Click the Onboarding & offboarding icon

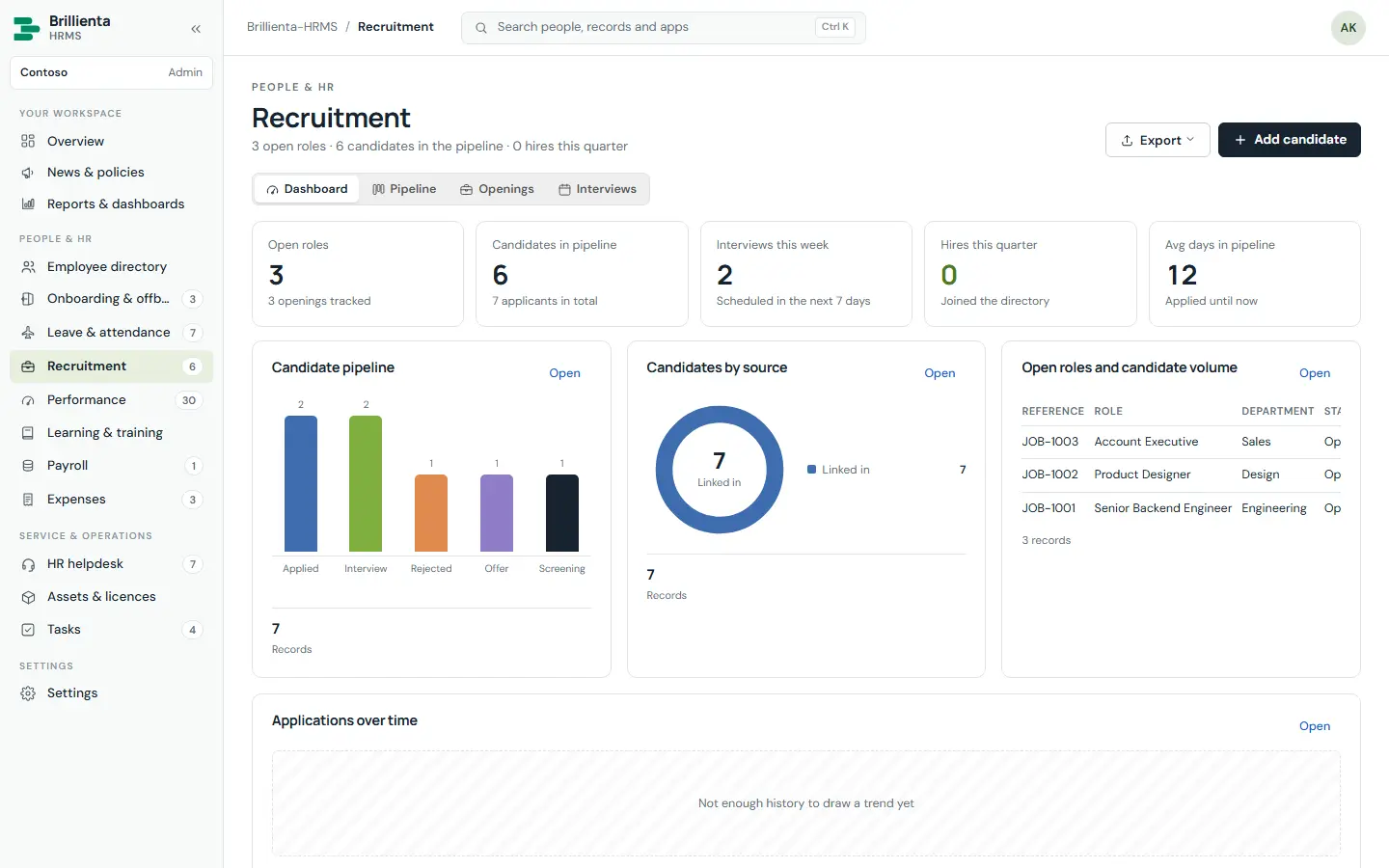28,299
